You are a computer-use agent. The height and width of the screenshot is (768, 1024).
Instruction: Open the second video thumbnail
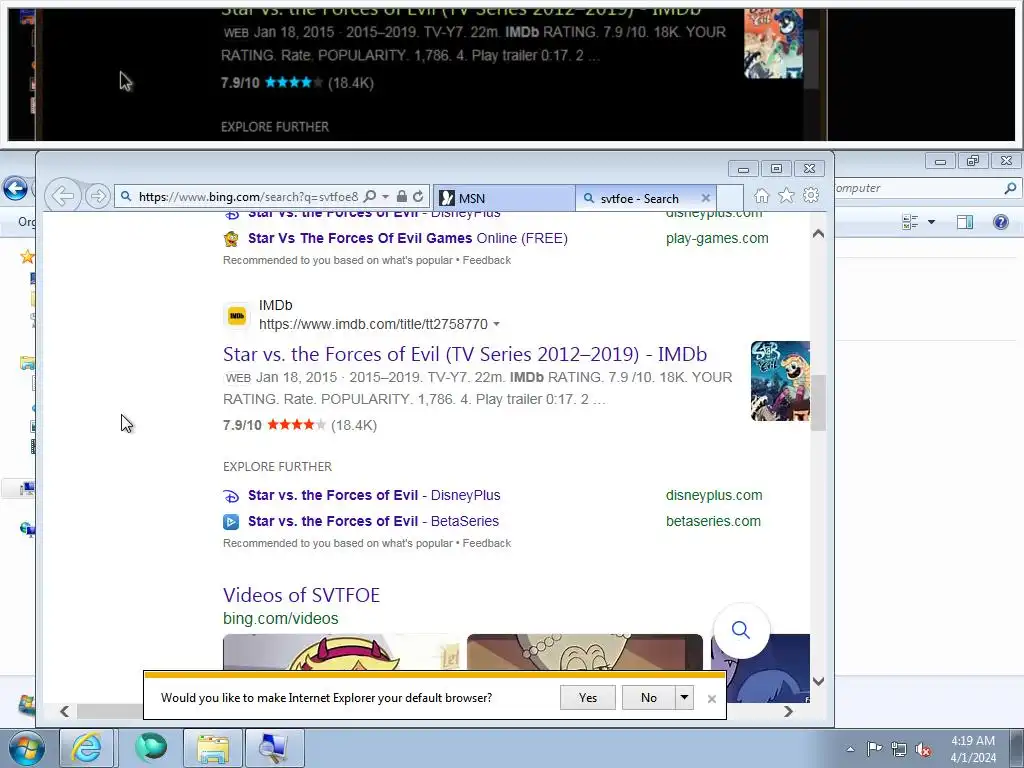coord(584,652)
